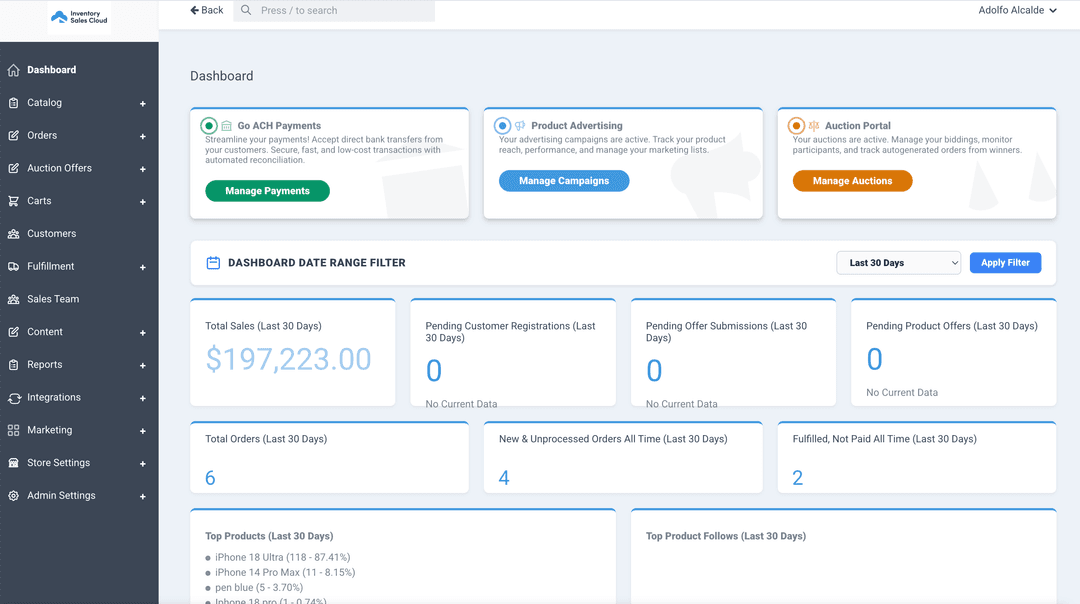The height and width of the screenshot is (604, 1080).
Task: Click the Admin Settings gear icon
Action: [13, 496]
